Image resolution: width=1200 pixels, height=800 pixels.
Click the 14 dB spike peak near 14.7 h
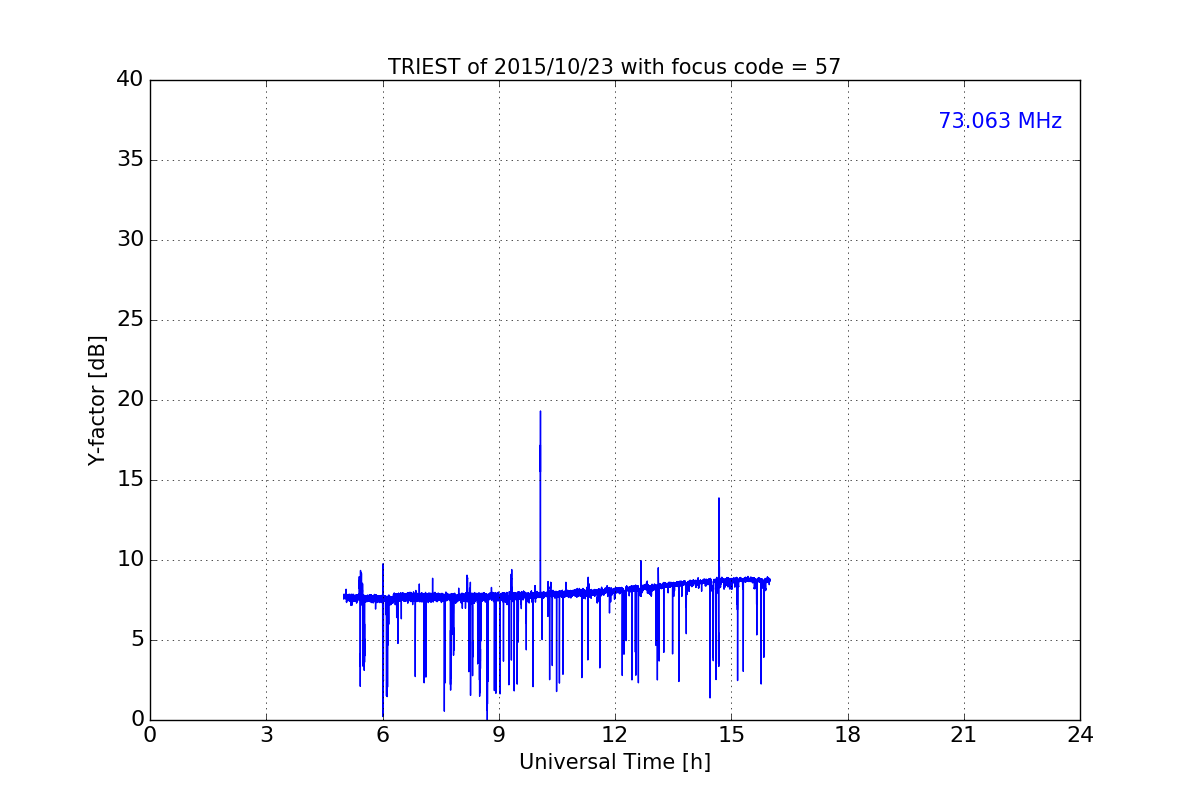718,499
